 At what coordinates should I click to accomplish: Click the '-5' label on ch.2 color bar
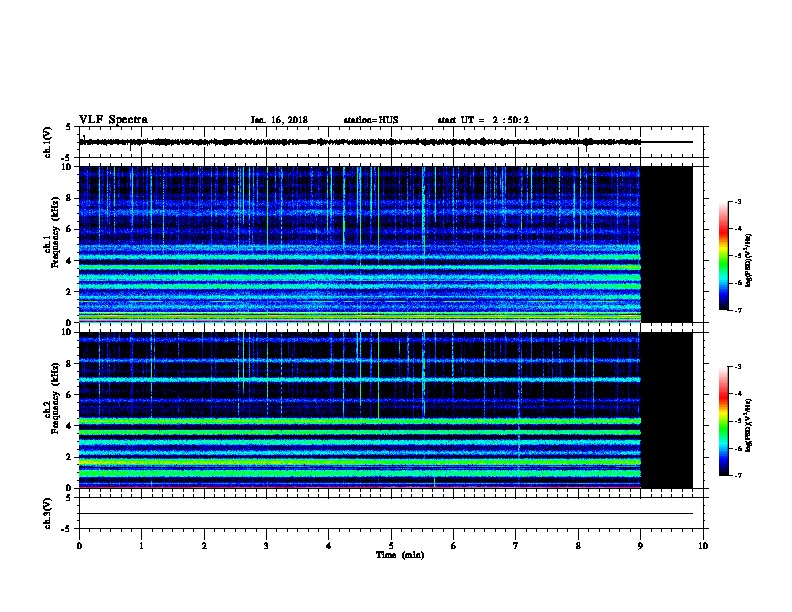click(738, 421)
